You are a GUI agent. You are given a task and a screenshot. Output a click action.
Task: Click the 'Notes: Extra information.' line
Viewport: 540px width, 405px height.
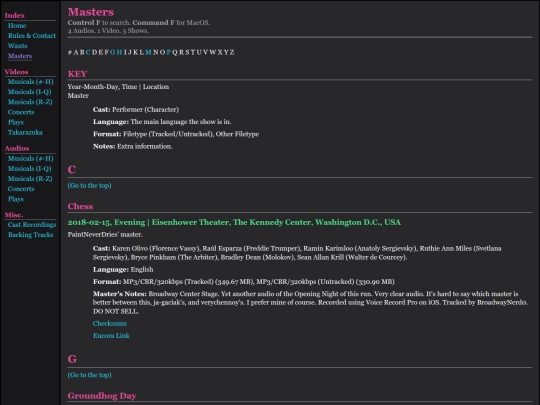click(133, 146)
